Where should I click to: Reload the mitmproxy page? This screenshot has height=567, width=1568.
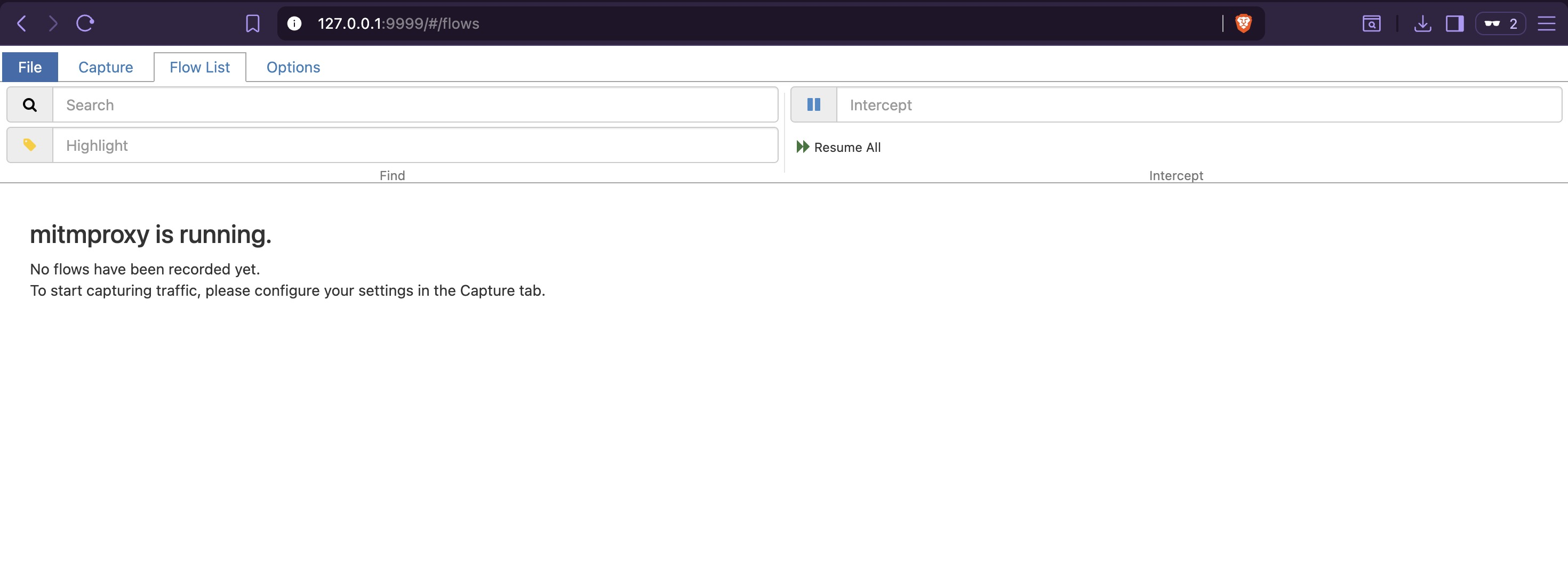pyautogui.click(x=85, y=23)
